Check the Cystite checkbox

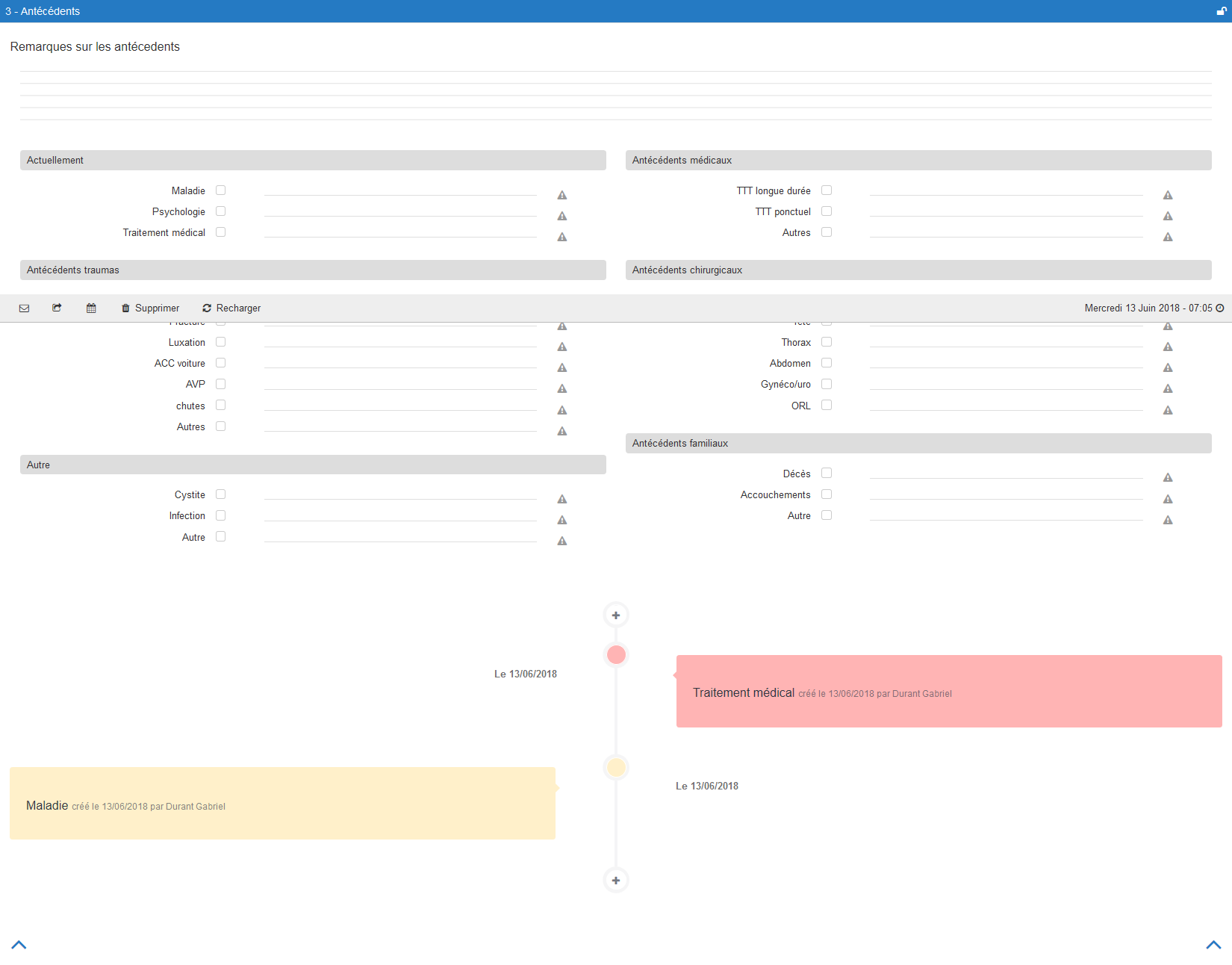click(220, 494)
